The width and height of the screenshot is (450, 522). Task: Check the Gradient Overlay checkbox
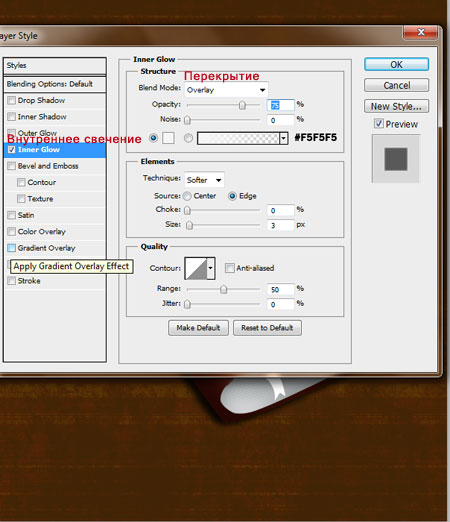(12, 248)
